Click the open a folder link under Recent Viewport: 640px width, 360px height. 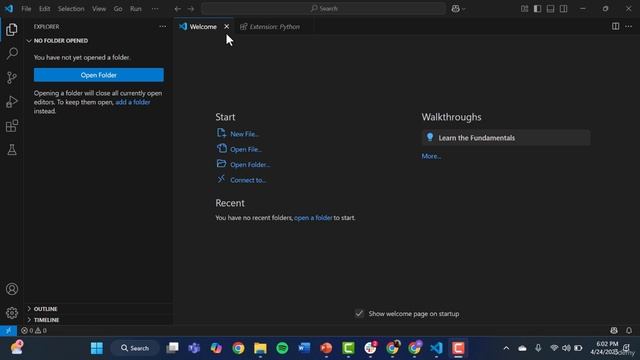click(x=313, y=218)
